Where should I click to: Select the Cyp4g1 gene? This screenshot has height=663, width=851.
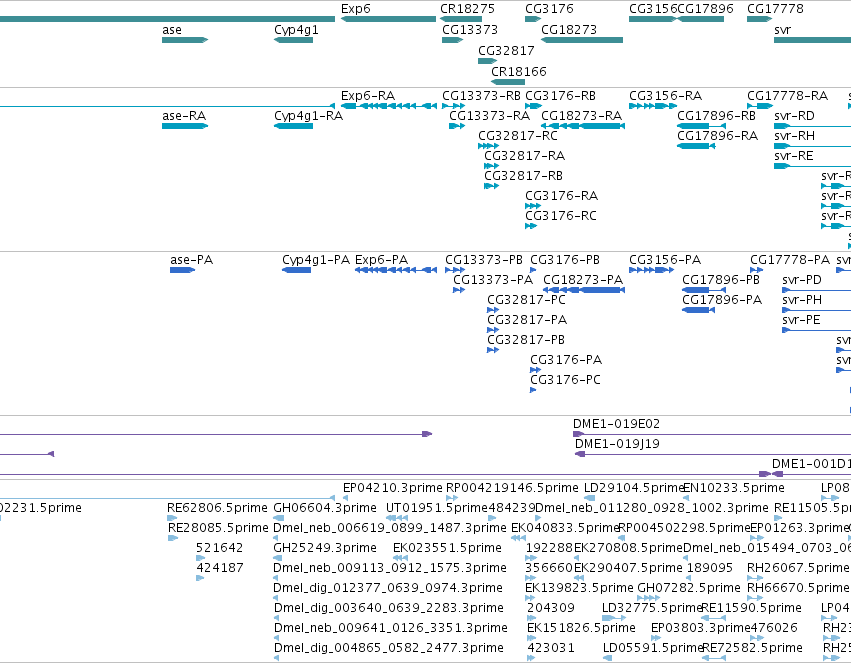[293, 40]
